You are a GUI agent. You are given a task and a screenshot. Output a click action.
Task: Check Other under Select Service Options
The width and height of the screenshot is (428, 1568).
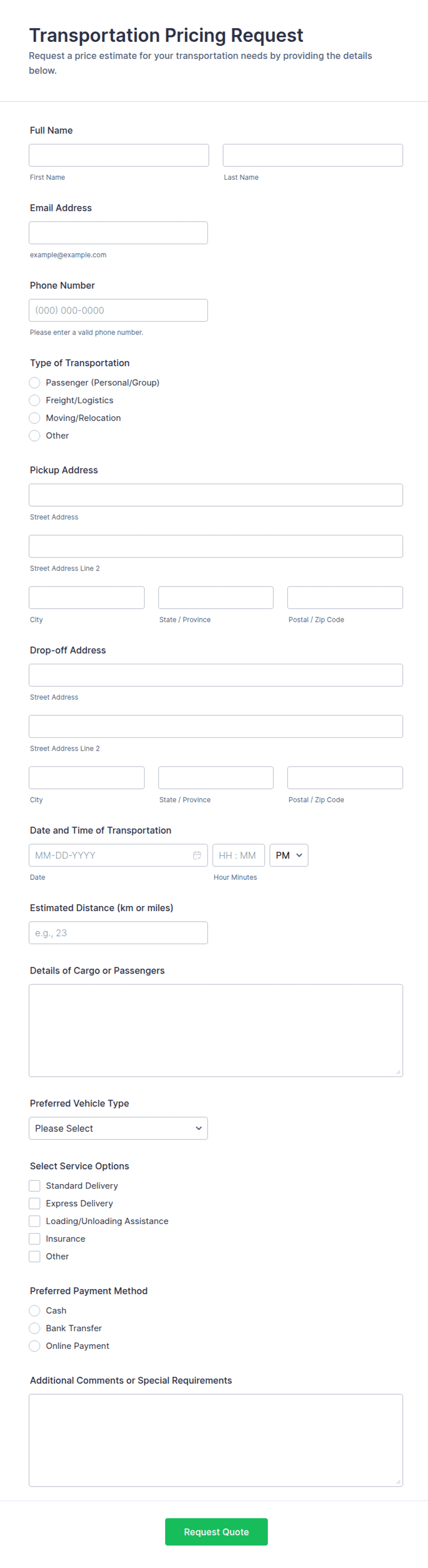click(x=35, y=1256)
